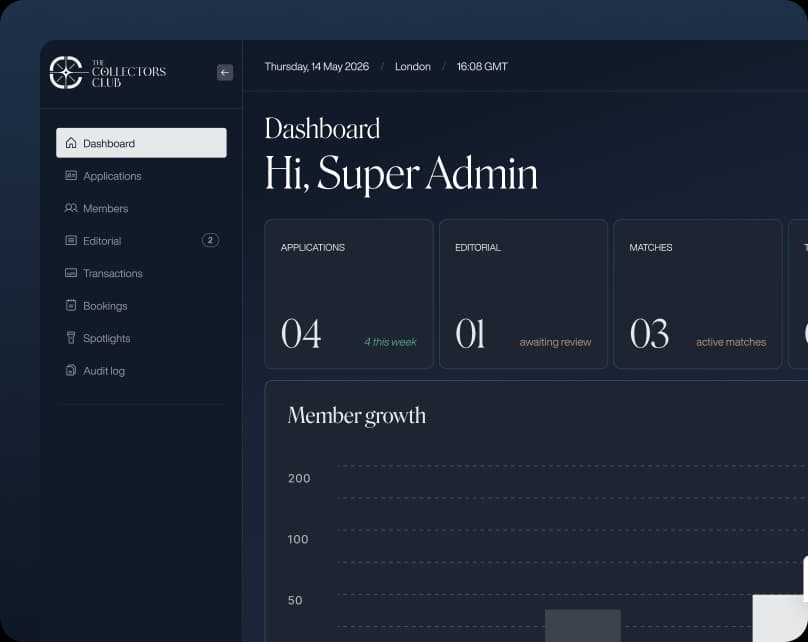Click the 'The Collectors Club' wordmark
The width and height of the screenshot is (808, 642).
coord(129,73)
